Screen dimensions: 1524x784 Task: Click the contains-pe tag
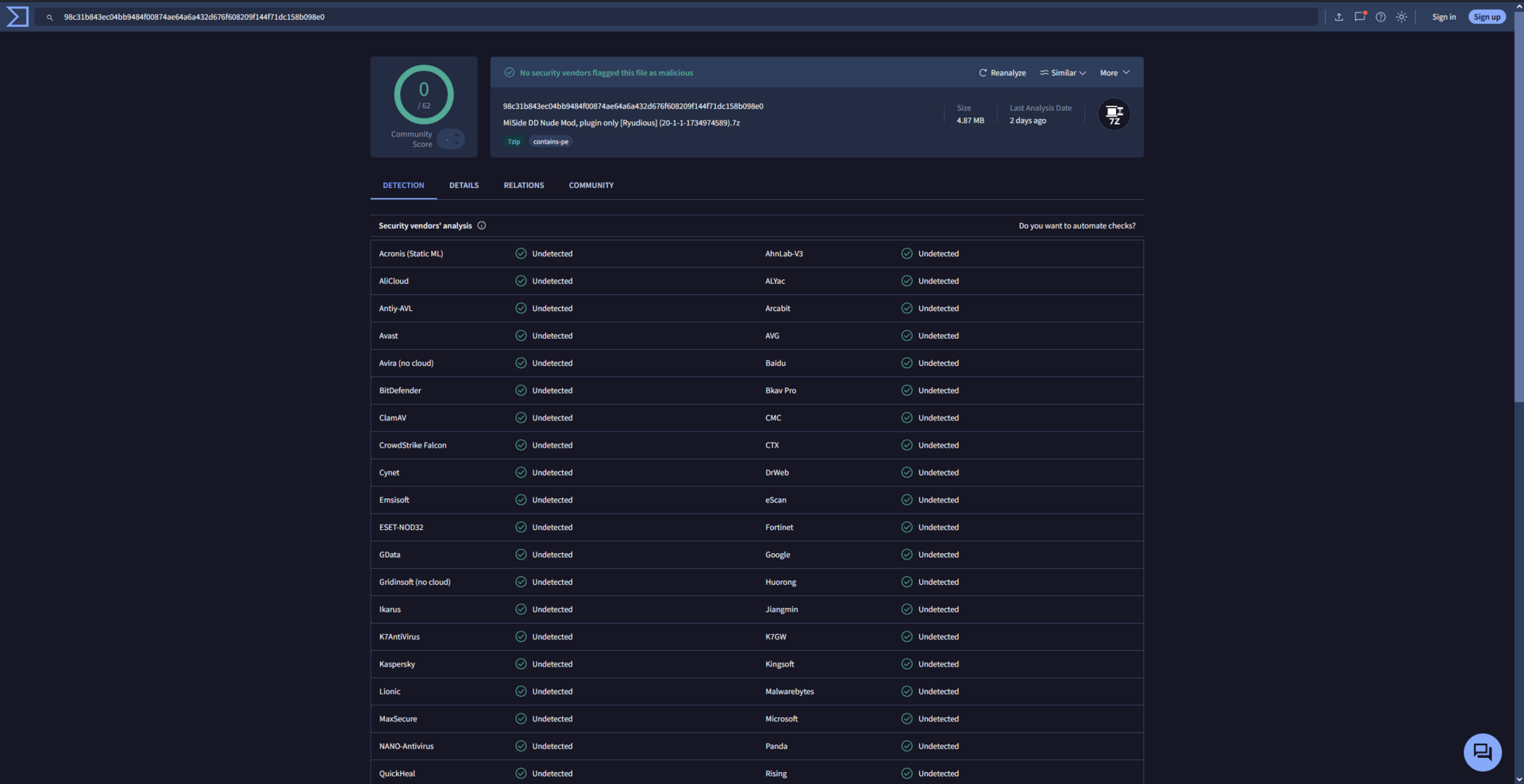[551, 142]
